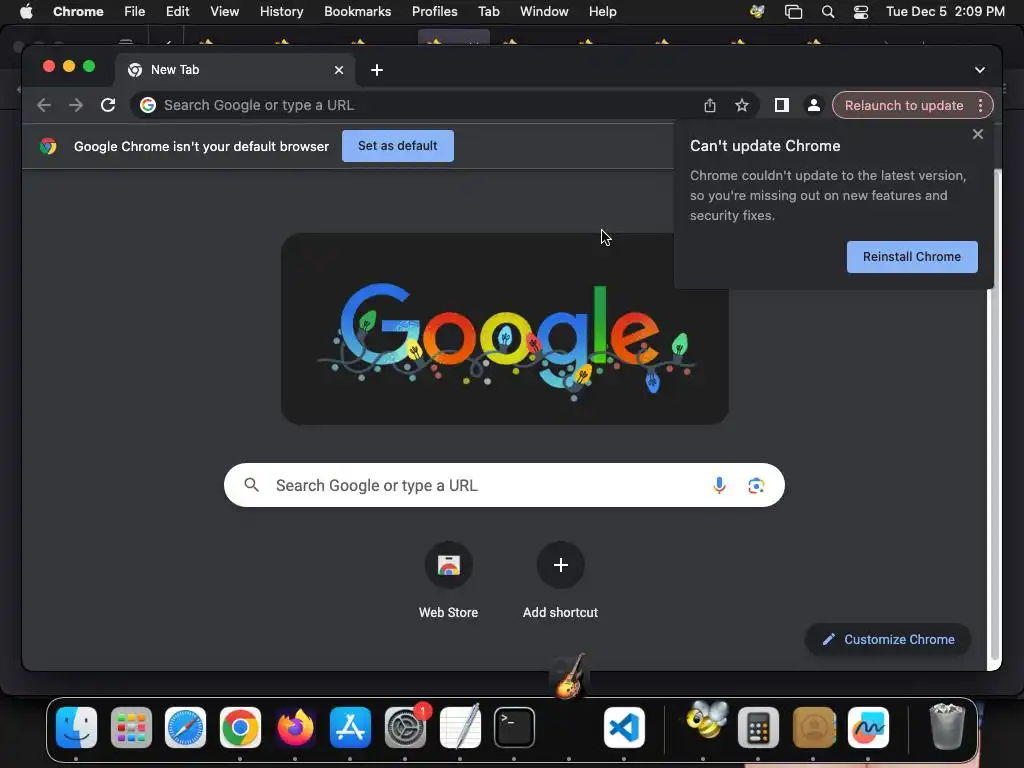The width and height of the screenshot is (1024, 768).
Task: Open GarageBand guitar icon in Dock
Action: [x=570, y=677]
